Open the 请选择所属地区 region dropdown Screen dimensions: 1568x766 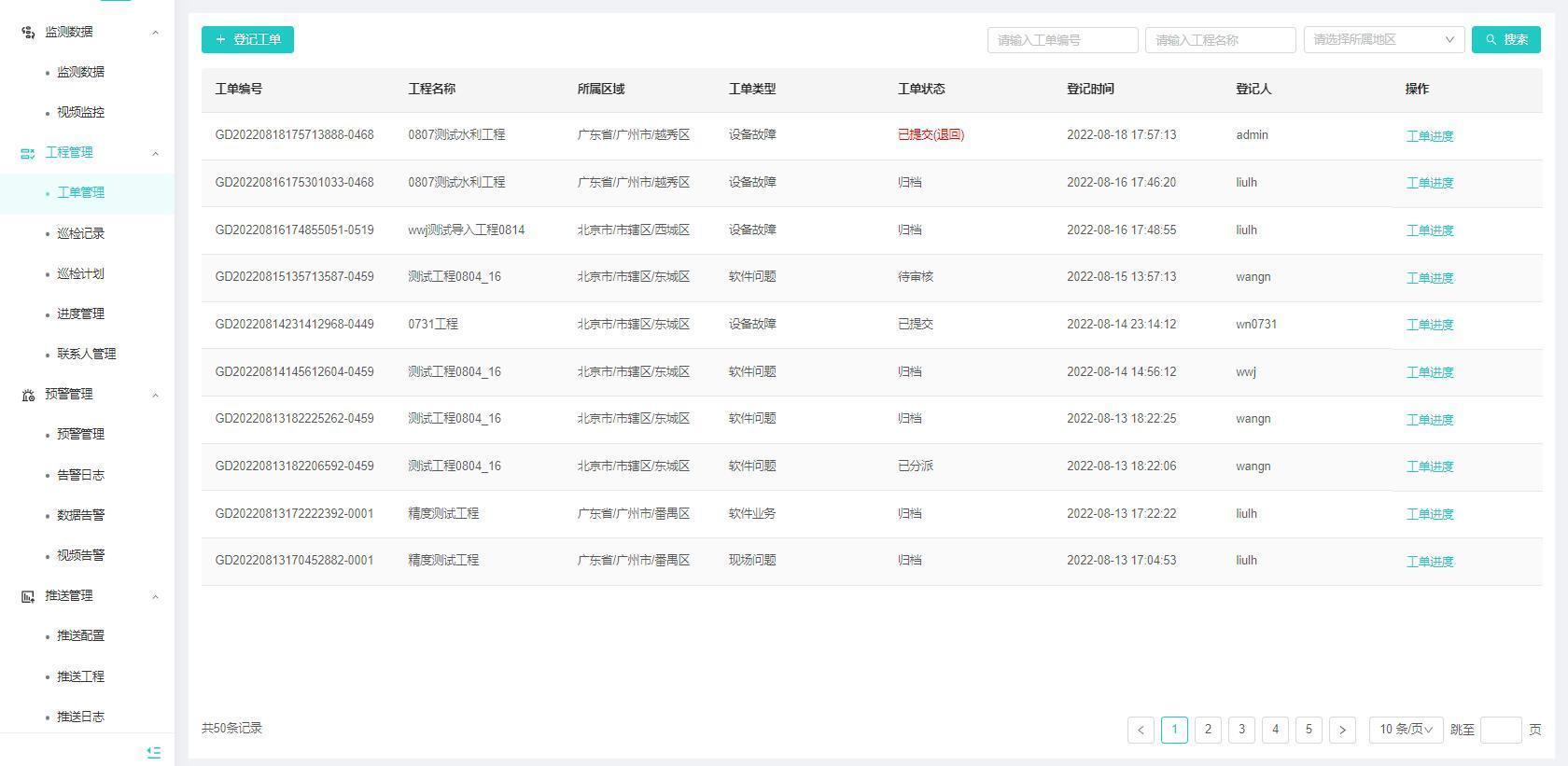point(1382,39)
